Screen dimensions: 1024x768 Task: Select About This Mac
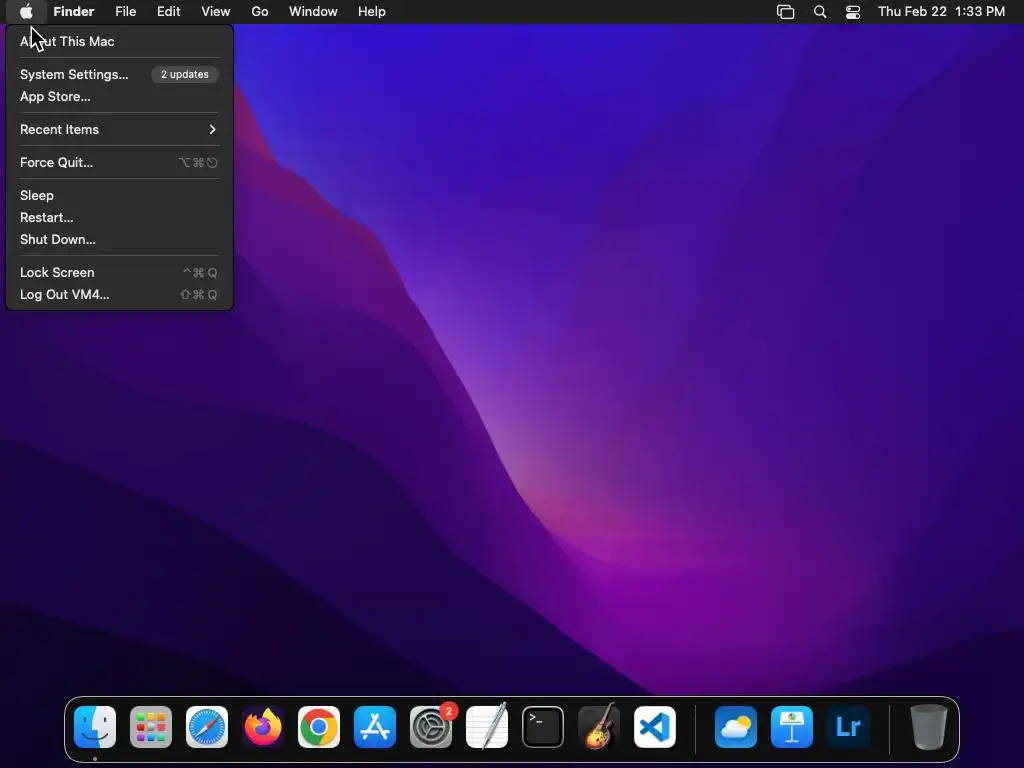118,41
